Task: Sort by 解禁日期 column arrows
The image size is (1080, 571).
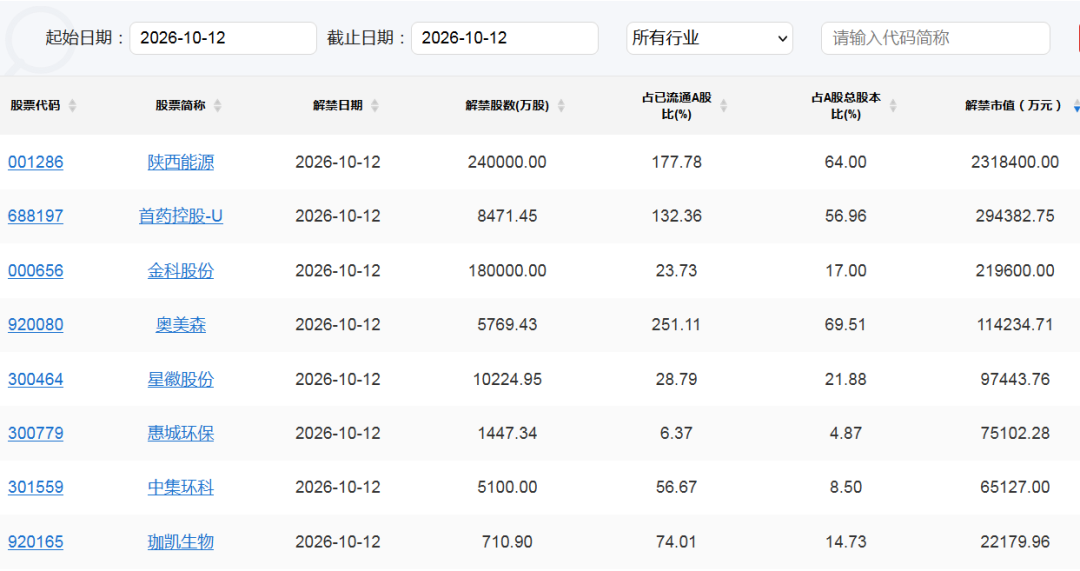Action: 375,105
